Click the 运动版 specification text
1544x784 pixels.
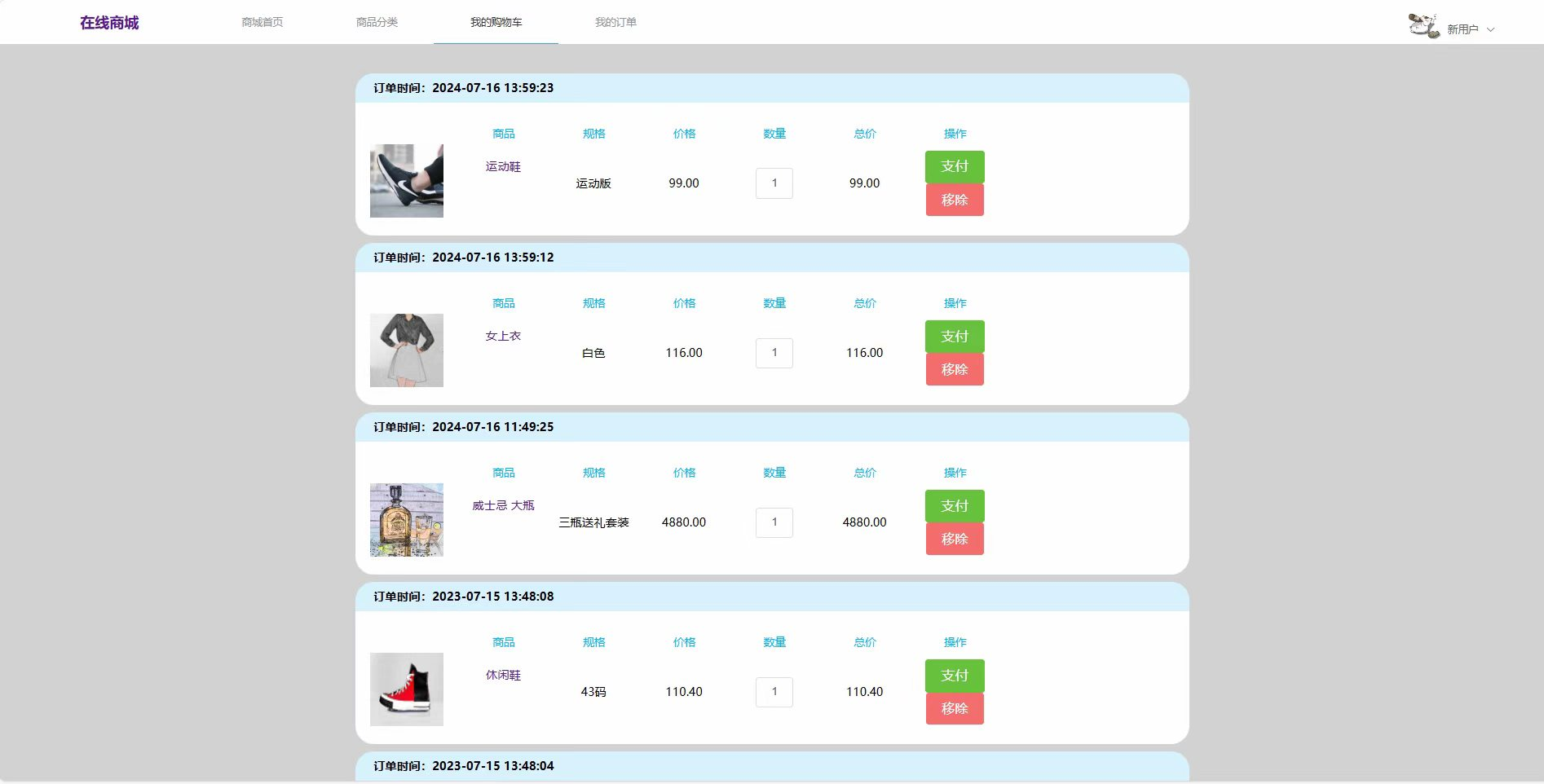(x=593, y=183)
